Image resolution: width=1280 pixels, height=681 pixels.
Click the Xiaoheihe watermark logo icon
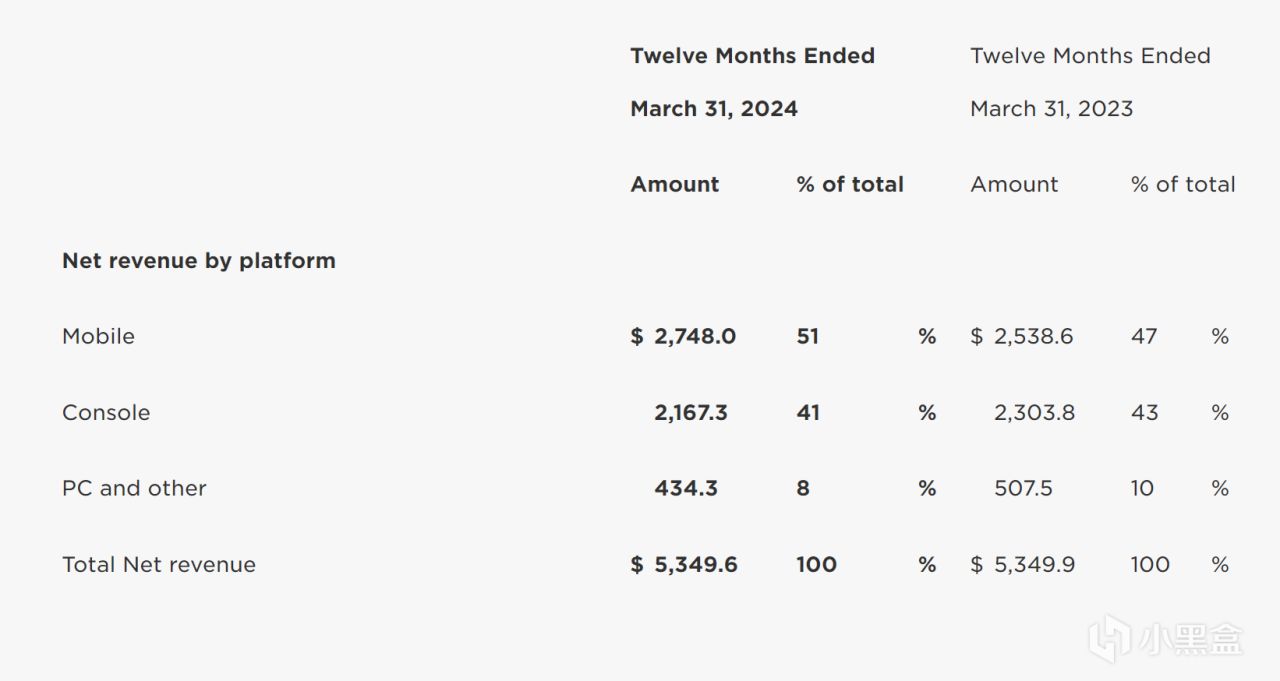[x=1108, y=637]
